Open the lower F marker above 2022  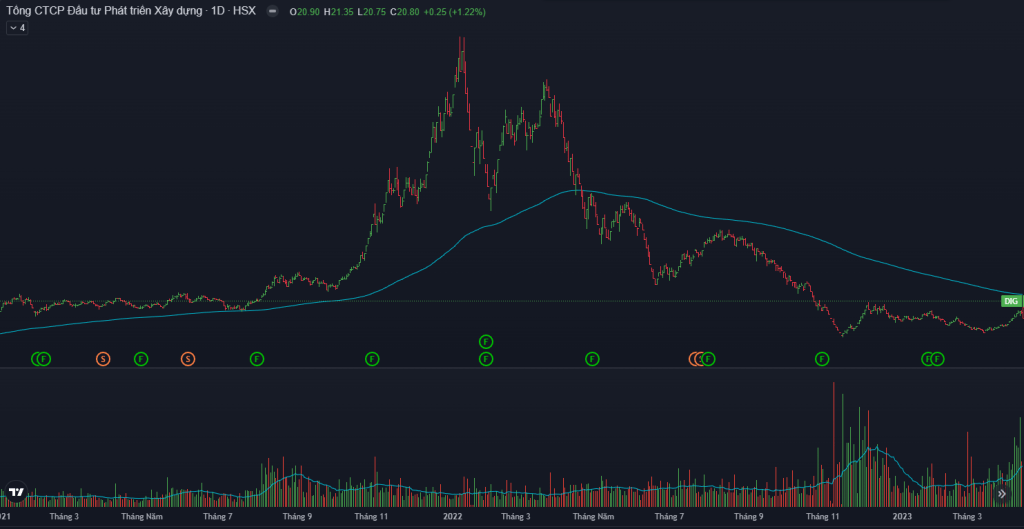[x=486, y=358]
